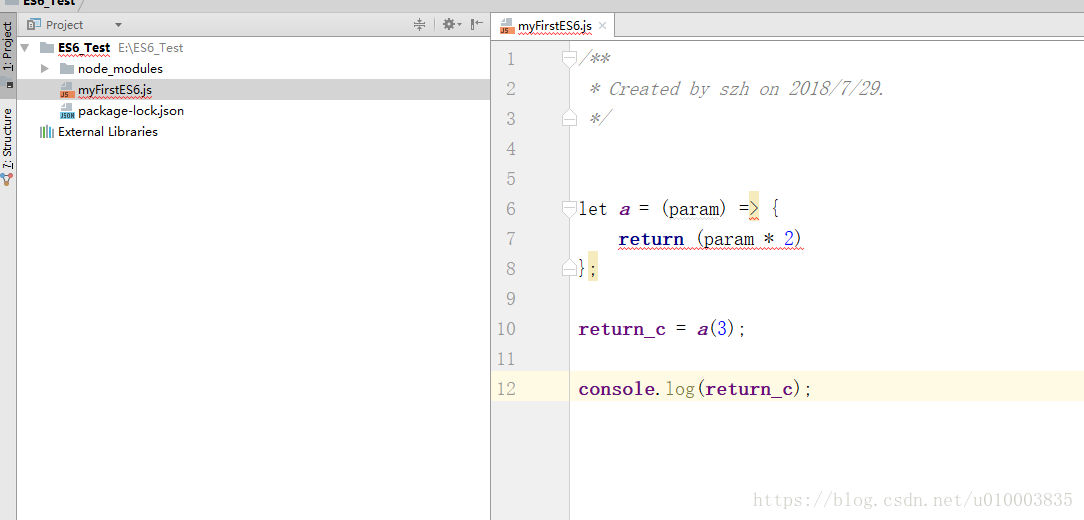1084x520 pixels.
Task: Collapse the comment block fold at line 1
Action: [569, 59]
